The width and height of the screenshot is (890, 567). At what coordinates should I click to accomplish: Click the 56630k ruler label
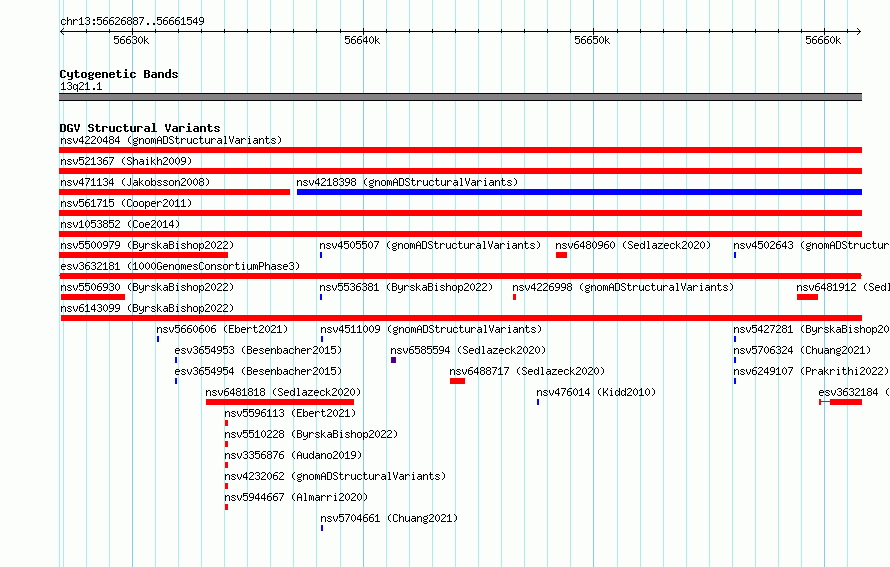tap(131, 40)
